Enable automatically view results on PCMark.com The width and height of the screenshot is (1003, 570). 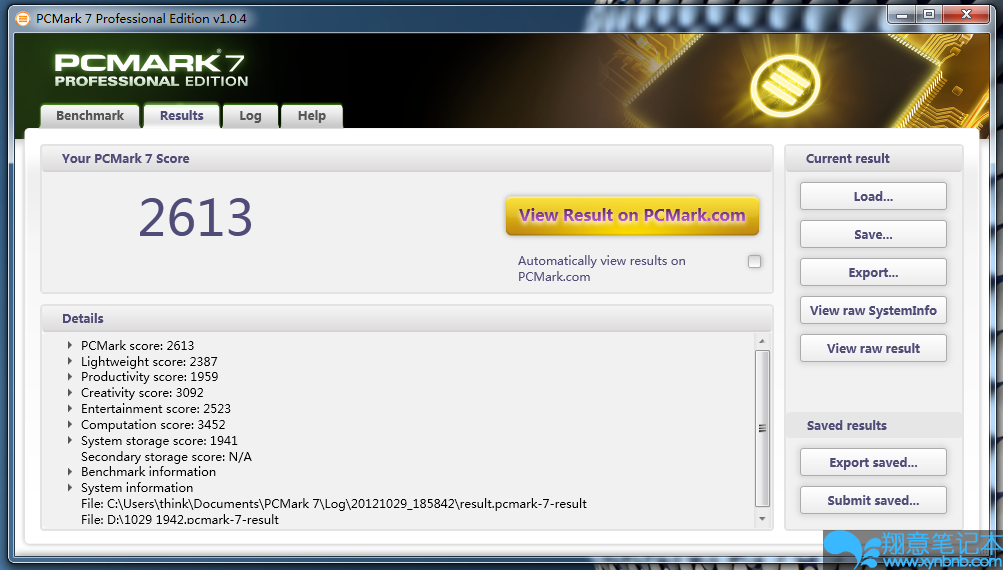tap(755, 261)
